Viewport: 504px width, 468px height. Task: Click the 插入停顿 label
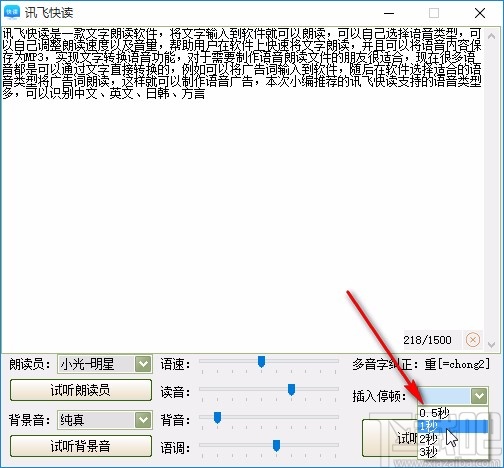pos(379,396)
